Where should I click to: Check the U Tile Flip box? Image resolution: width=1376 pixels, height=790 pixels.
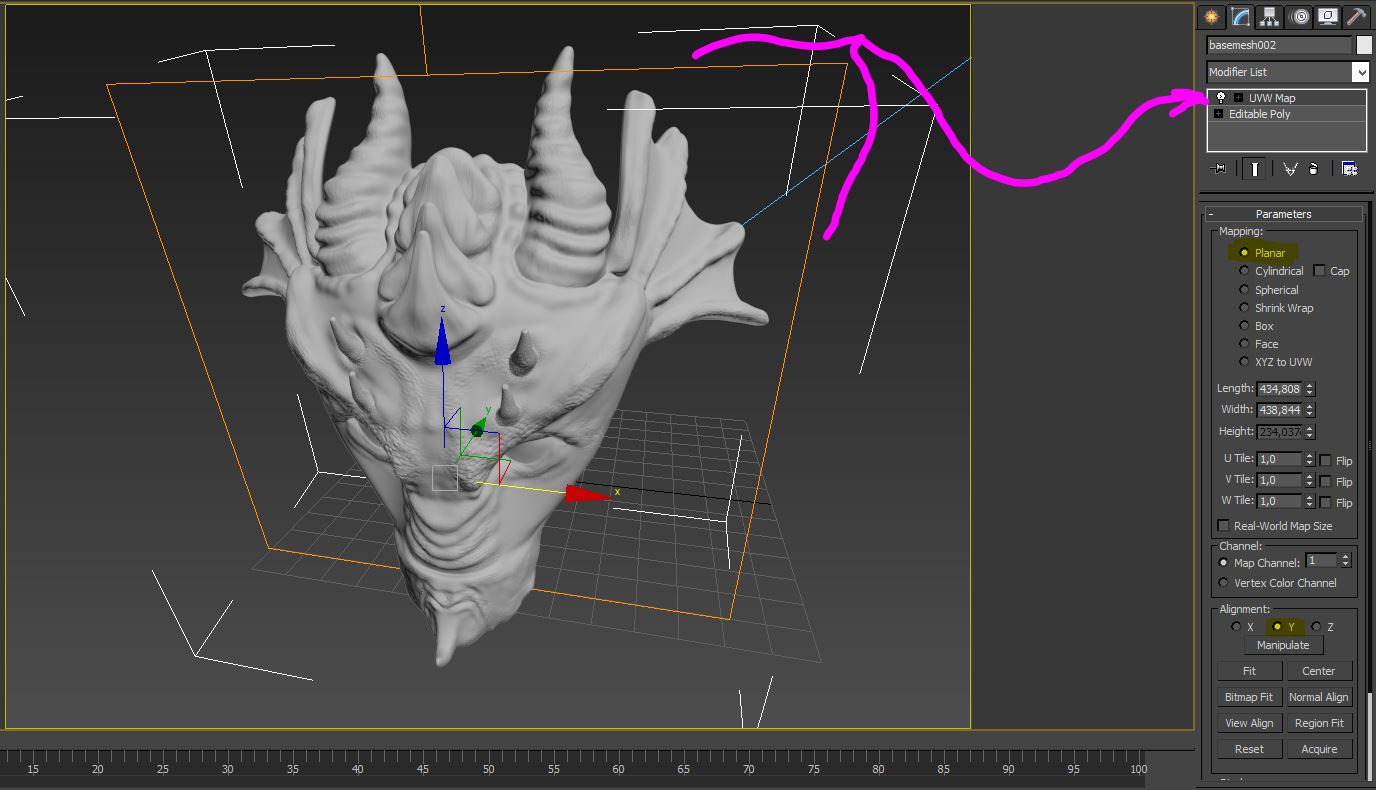tap(1325, 460)
